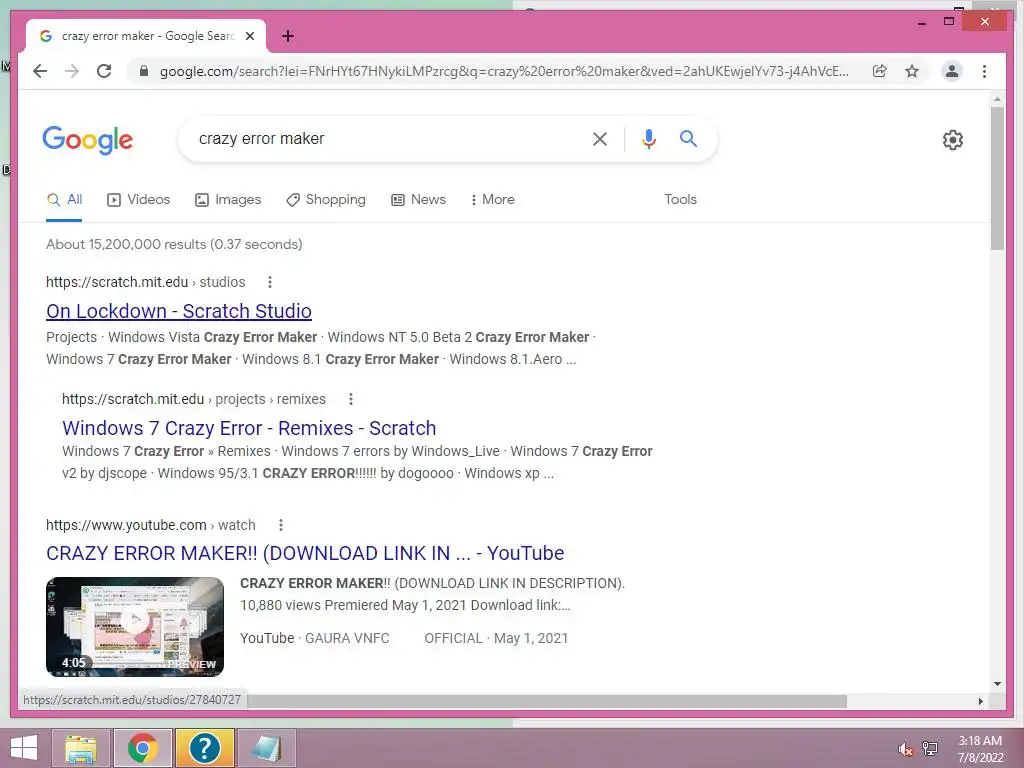
Task: Open the CRAZY ERROR MAKER YouTube link
Action: [x=305, y=554]
